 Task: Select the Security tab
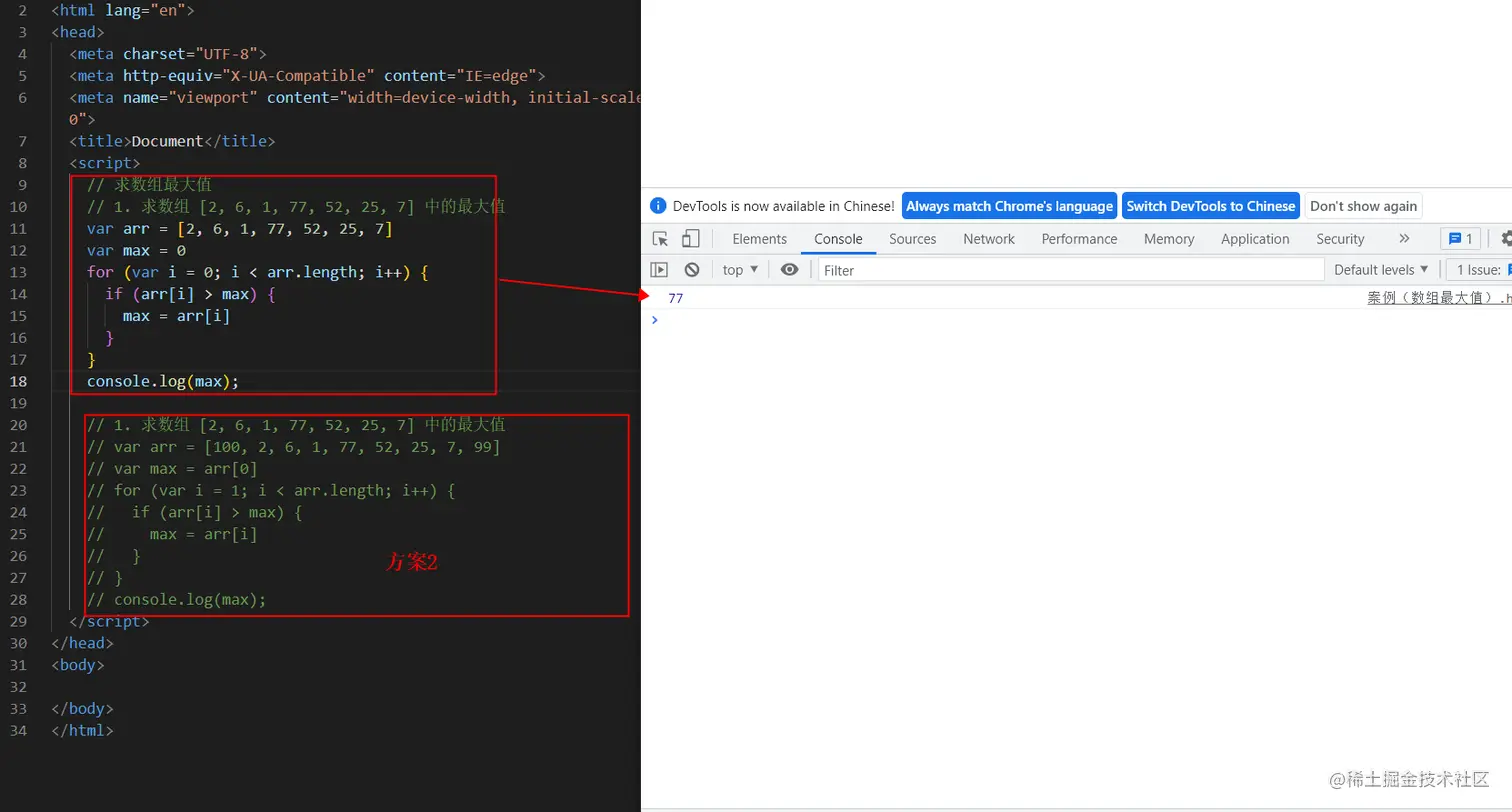[1340, 239]
